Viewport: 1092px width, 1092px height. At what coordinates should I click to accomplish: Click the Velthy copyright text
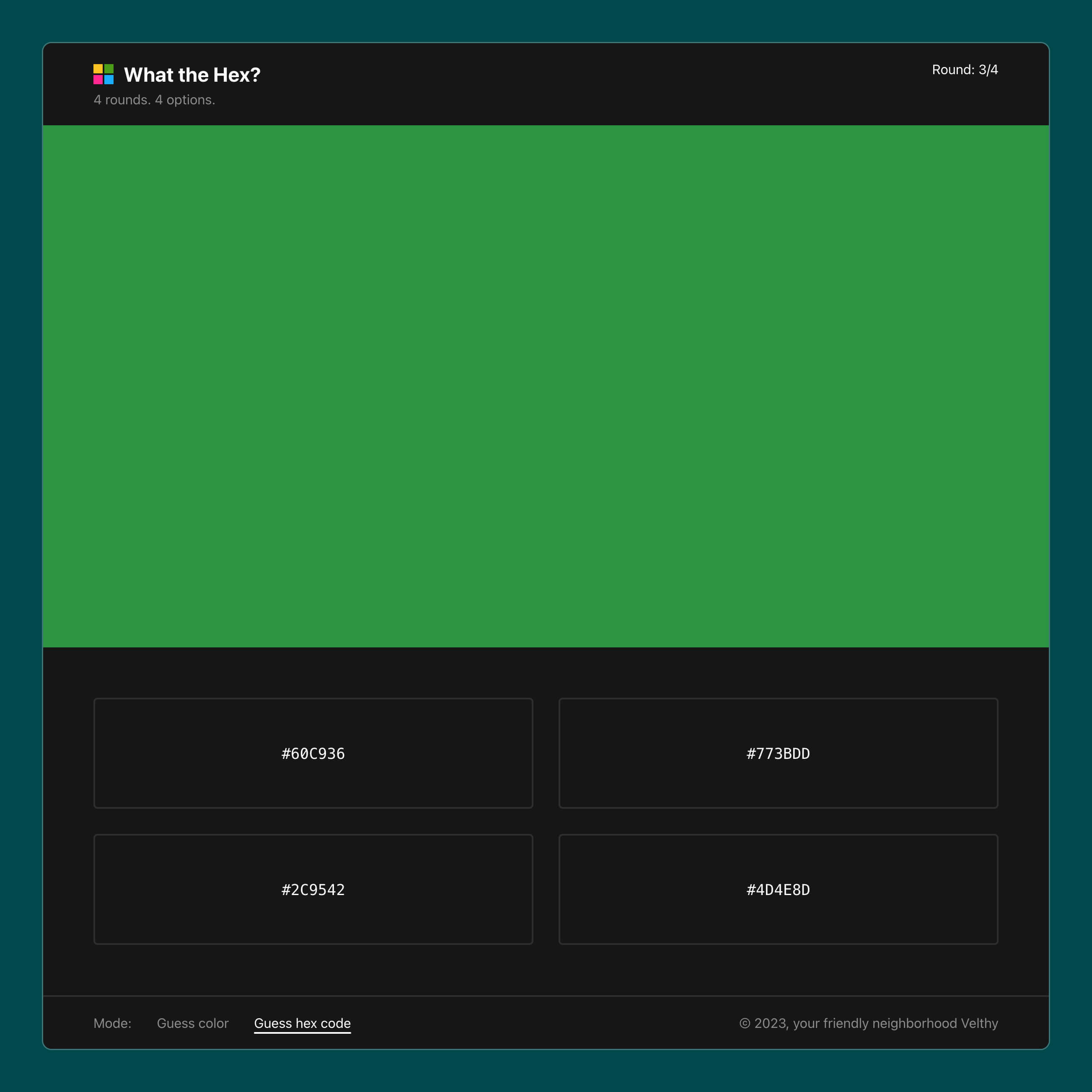tap(869, 1023)
